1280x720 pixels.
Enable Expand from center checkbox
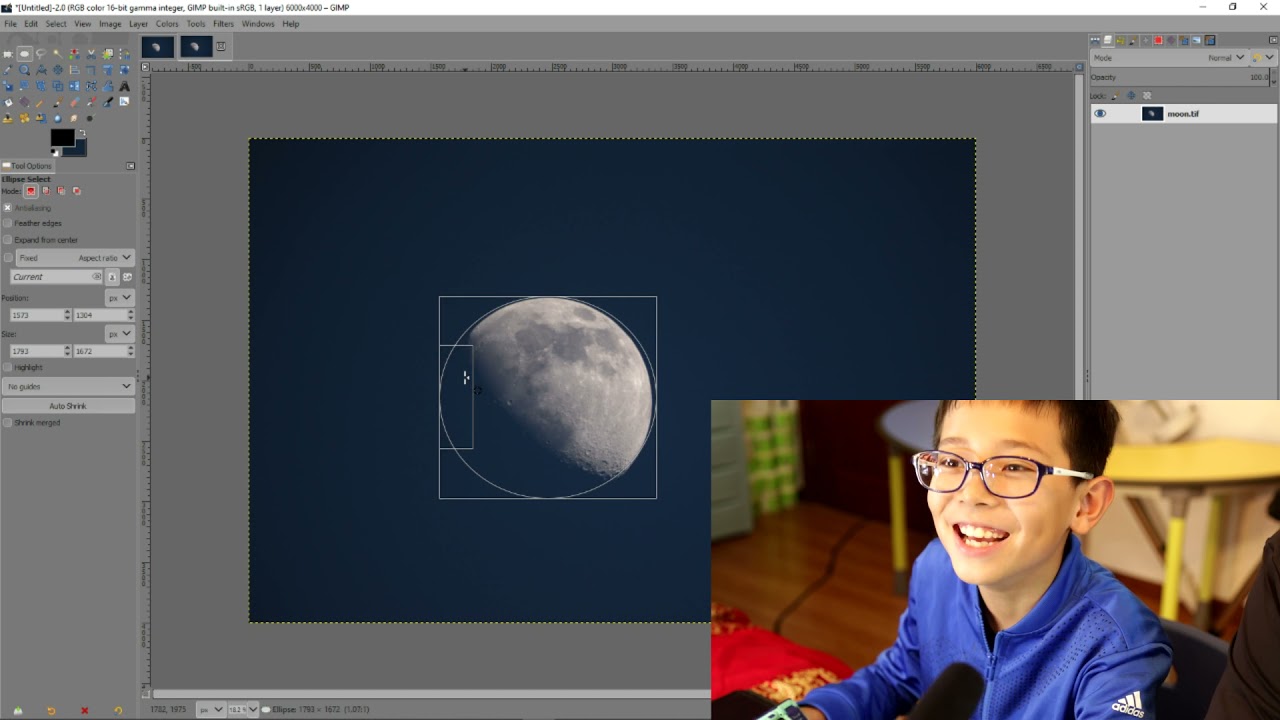(x=7, y=240)
